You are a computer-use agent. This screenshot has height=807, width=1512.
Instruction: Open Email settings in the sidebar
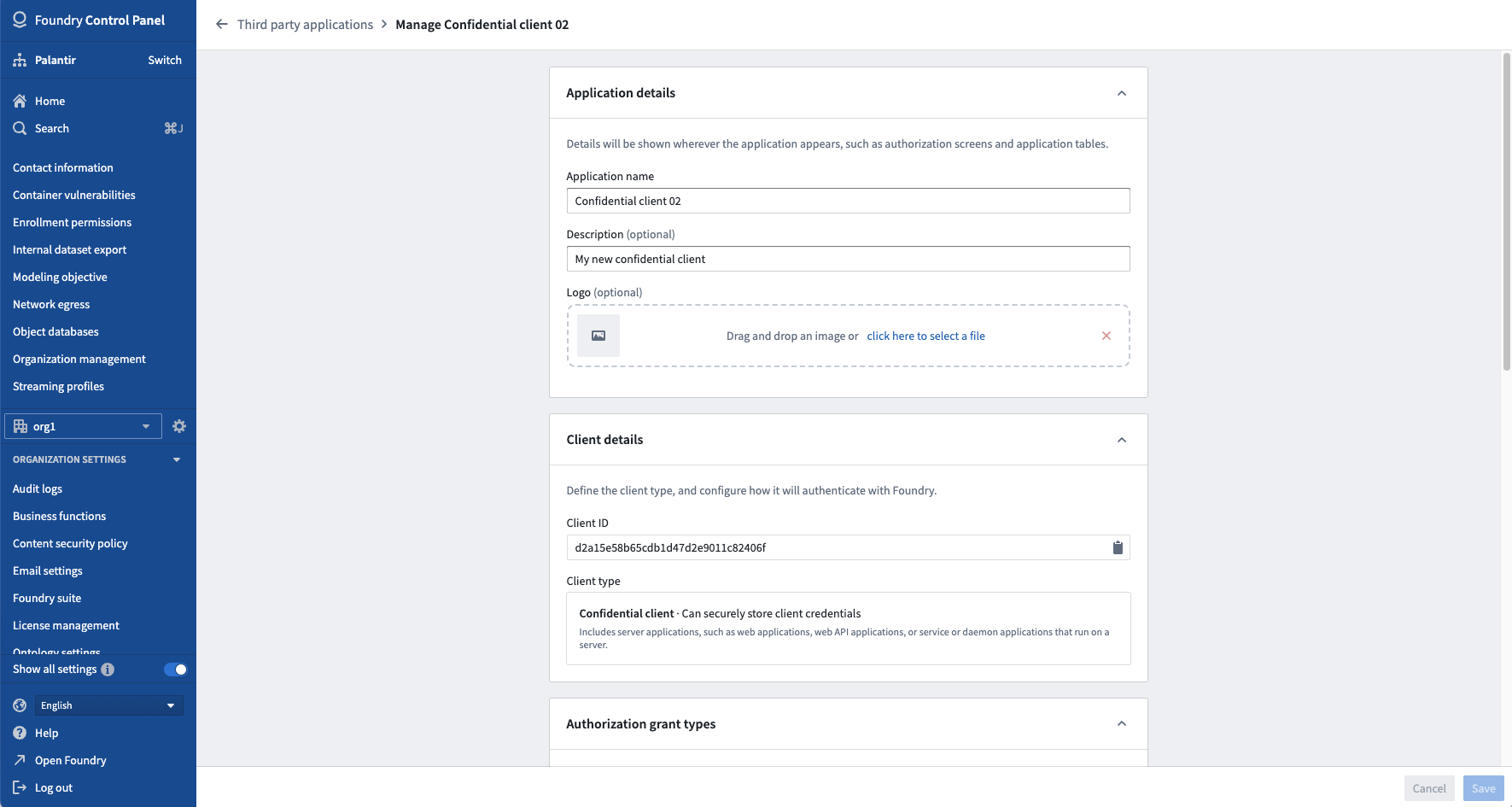point(48,570)
